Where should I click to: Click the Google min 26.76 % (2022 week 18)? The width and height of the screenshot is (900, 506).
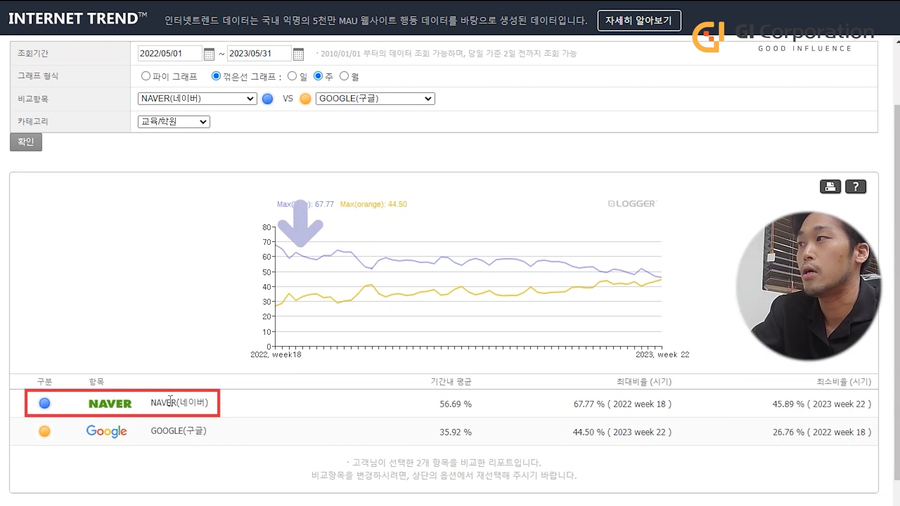821,432
